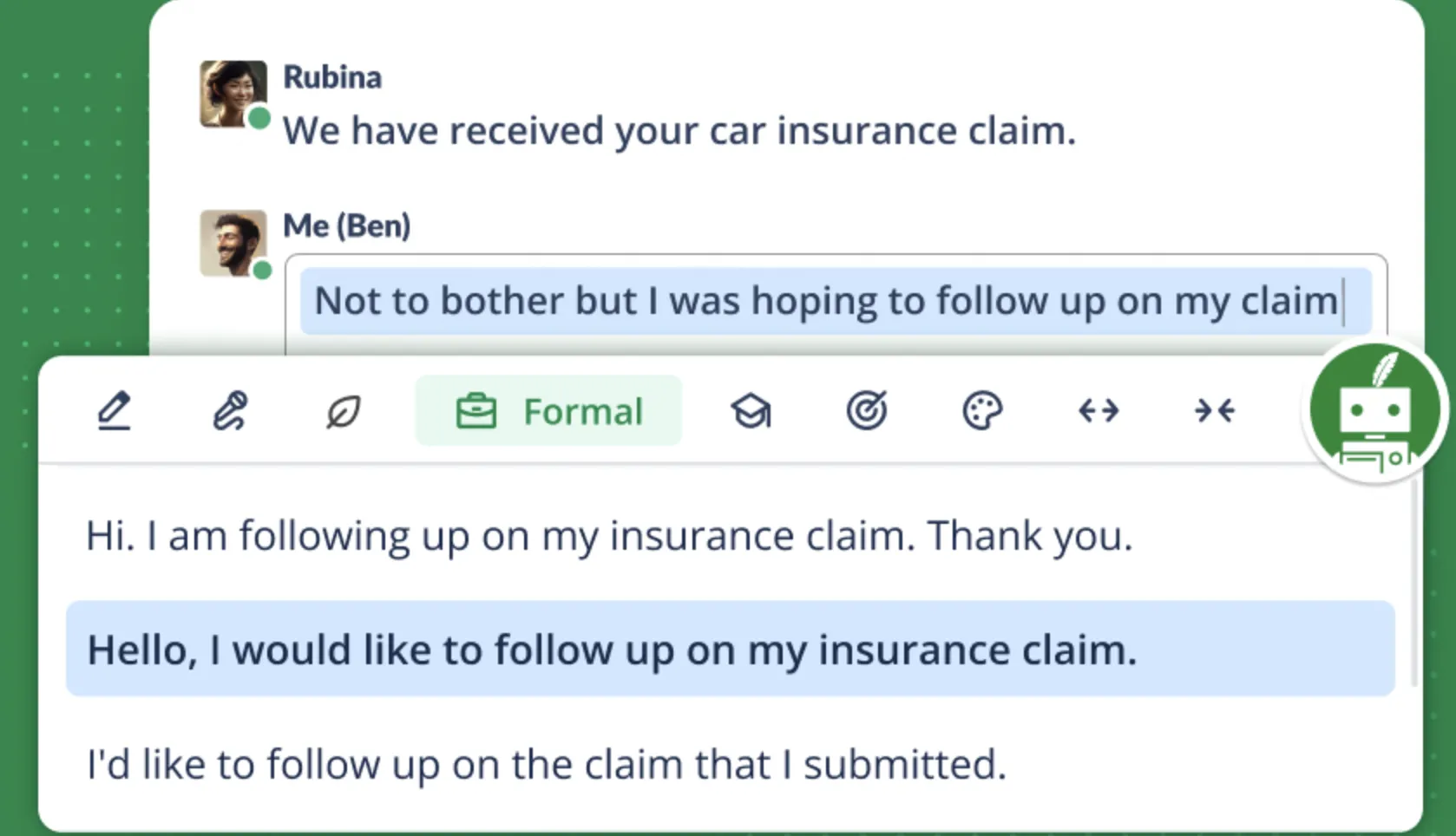This screenshot has width=1456, height=836.
Task: Open the QuillBot robot logo button
Action: 1374,409
